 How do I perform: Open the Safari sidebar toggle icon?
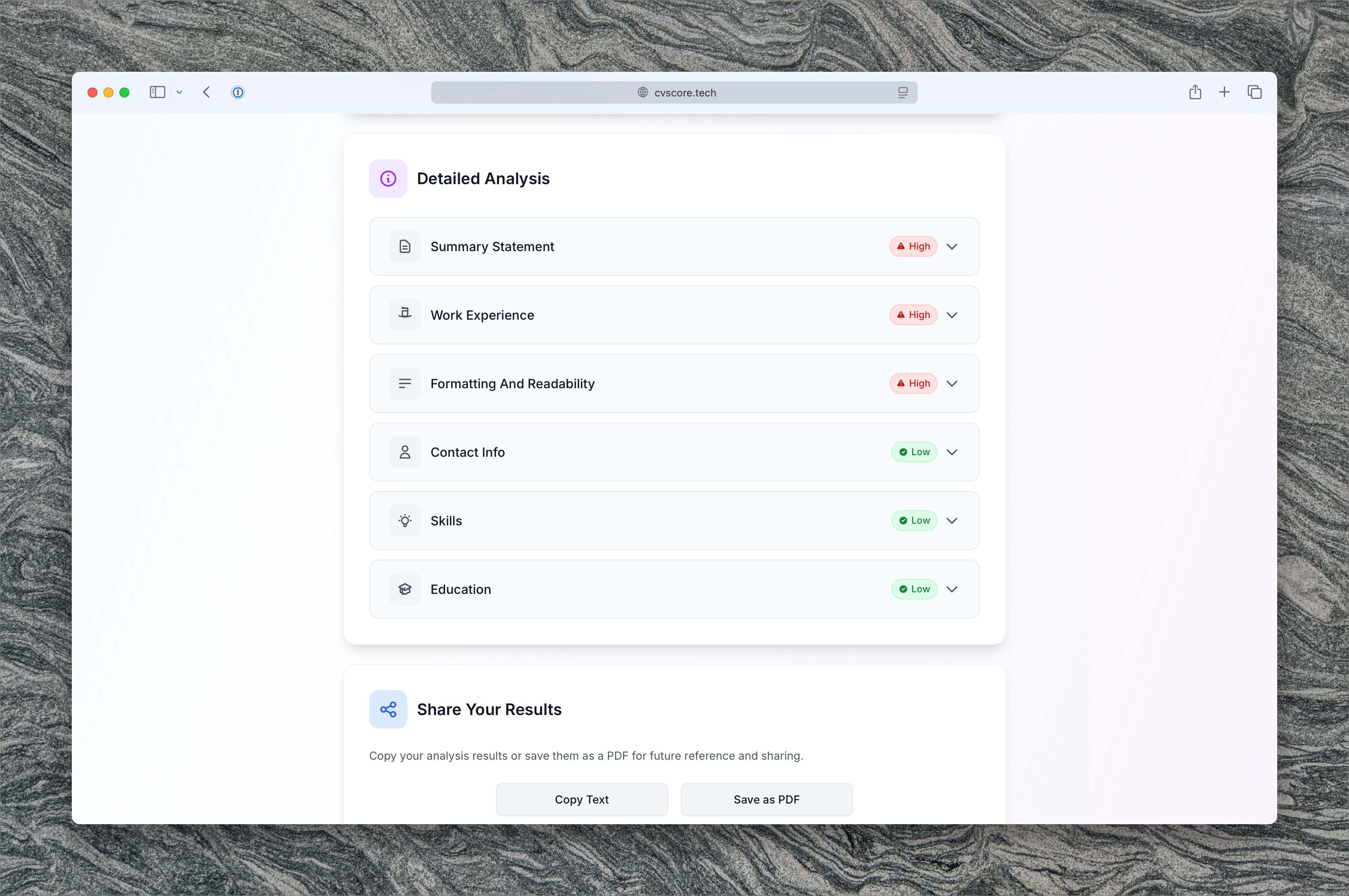tap(157, 92)
